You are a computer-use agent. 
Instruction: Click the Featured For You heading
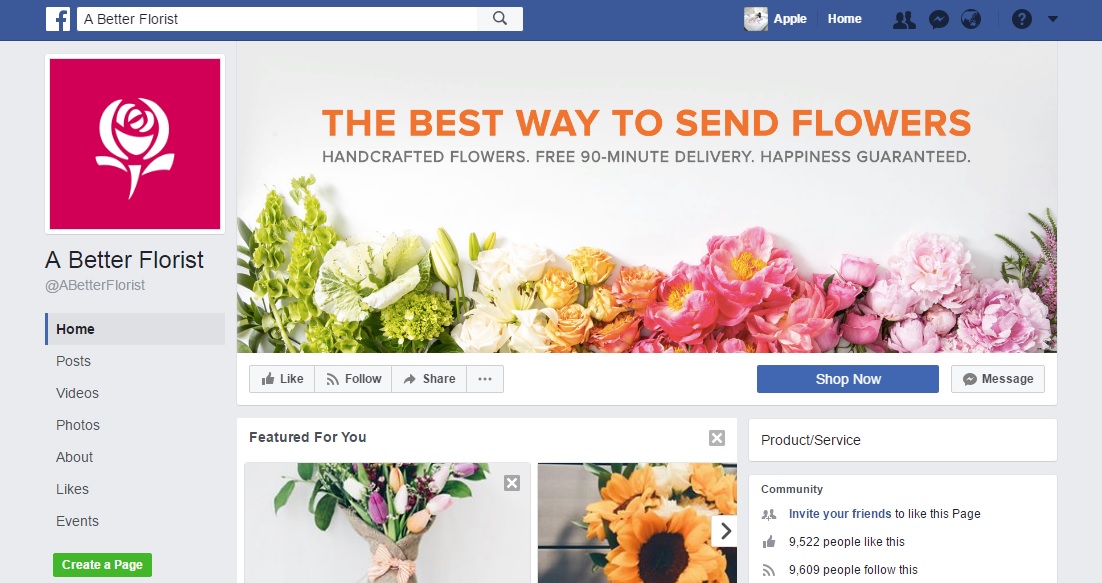click(307, 437)
